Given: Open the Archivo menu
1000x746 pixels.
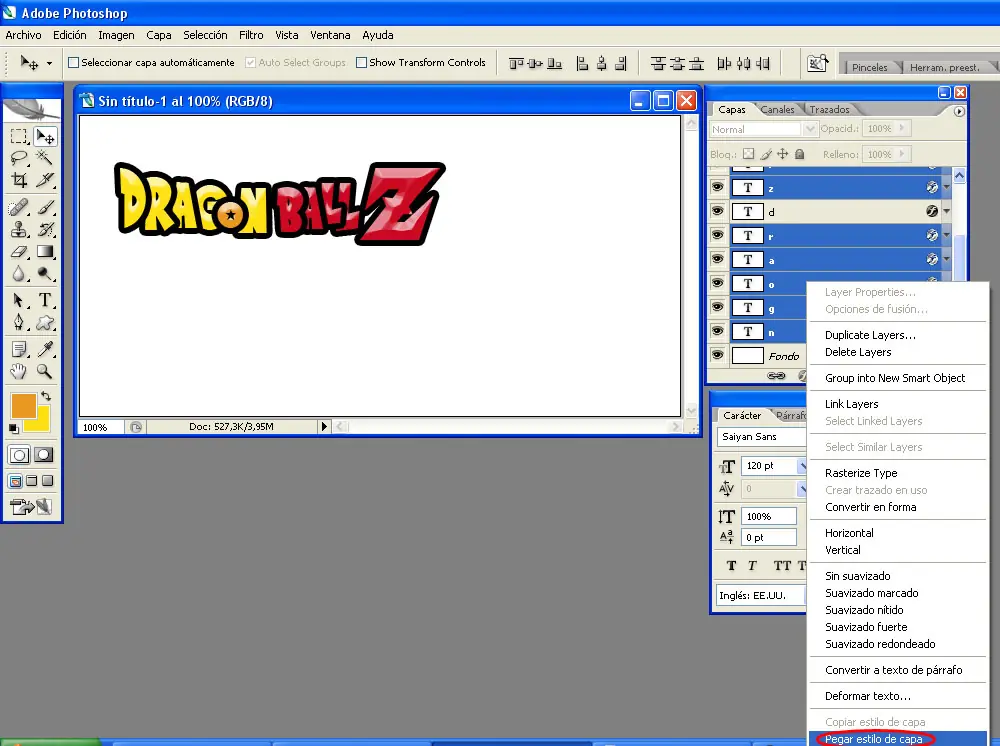Looking at the screenshot, I should point(23,35).
